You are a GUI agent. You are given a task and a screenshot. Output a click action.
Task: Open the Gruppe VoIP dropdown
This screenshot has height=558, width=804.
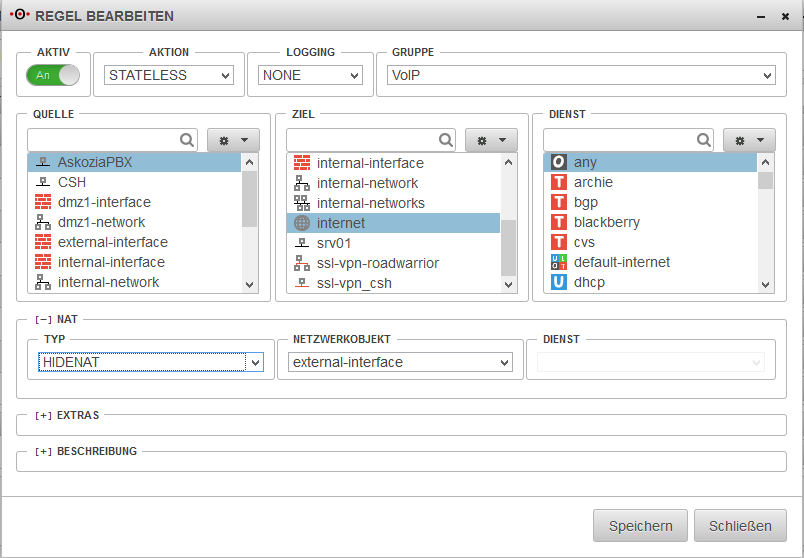pos(581,75)
